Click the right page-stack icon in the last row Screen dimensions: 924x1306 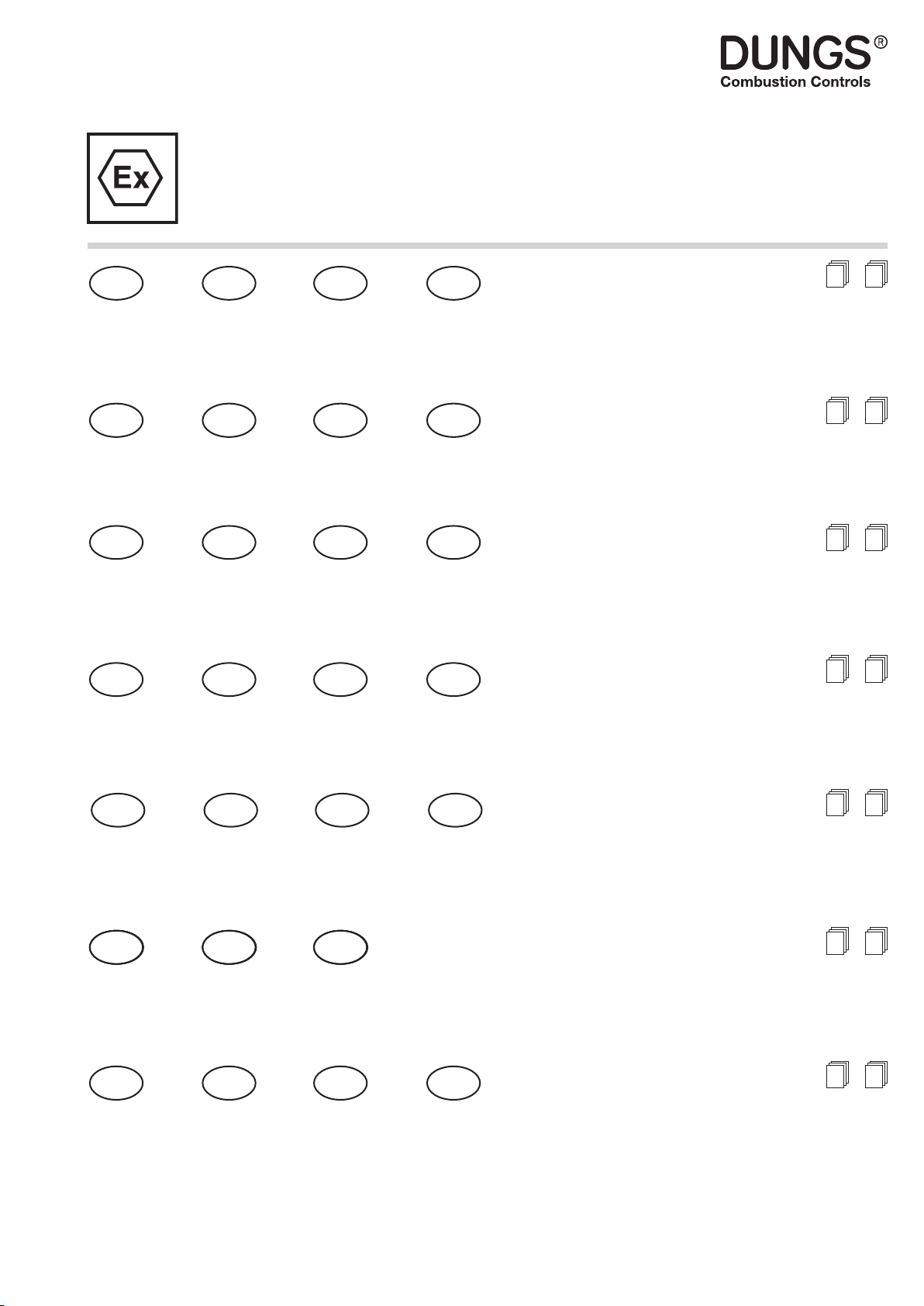pos(875,1075)
